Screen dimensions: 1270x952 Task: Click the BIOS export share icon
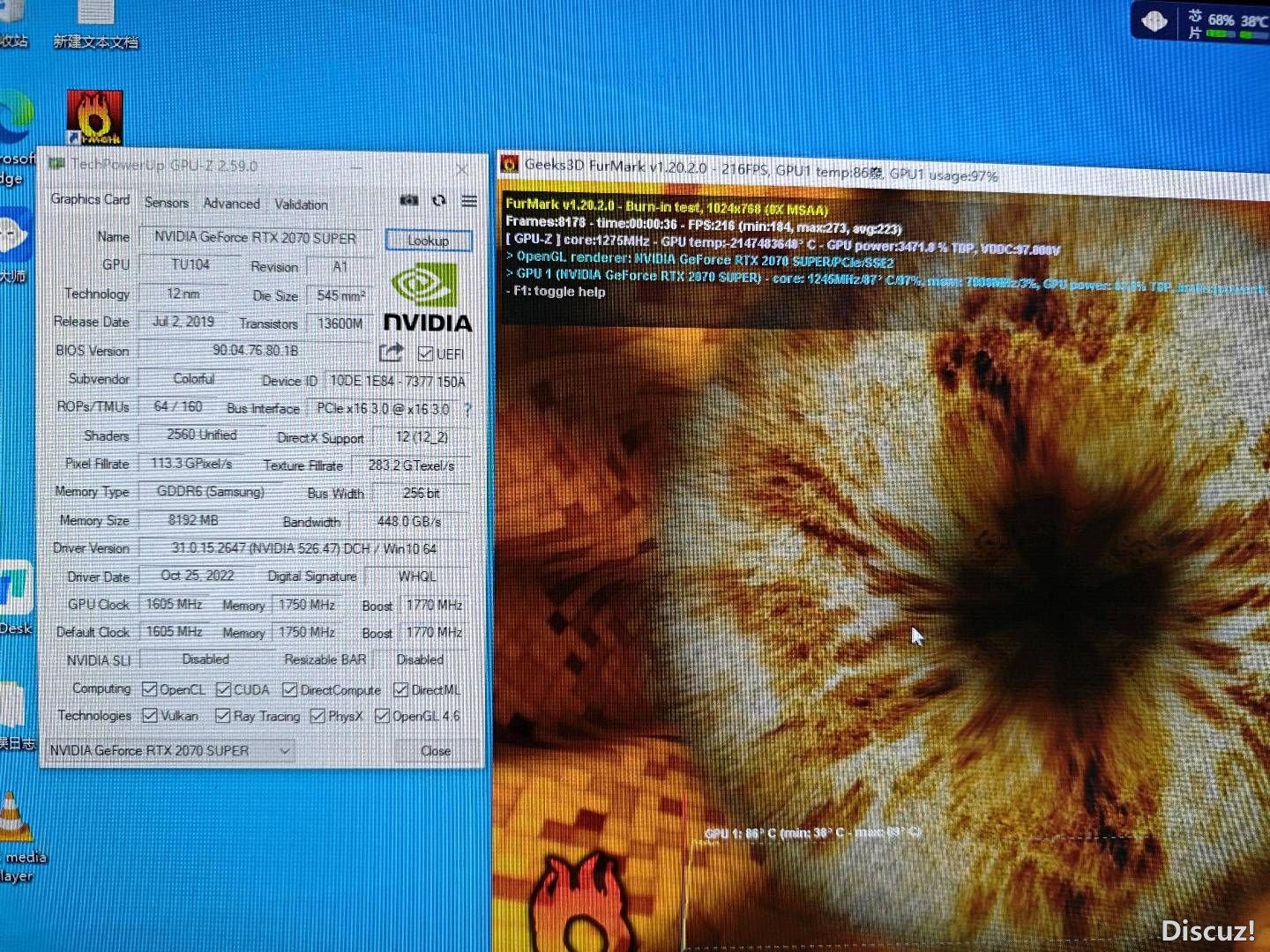click(x=391, y=353)
